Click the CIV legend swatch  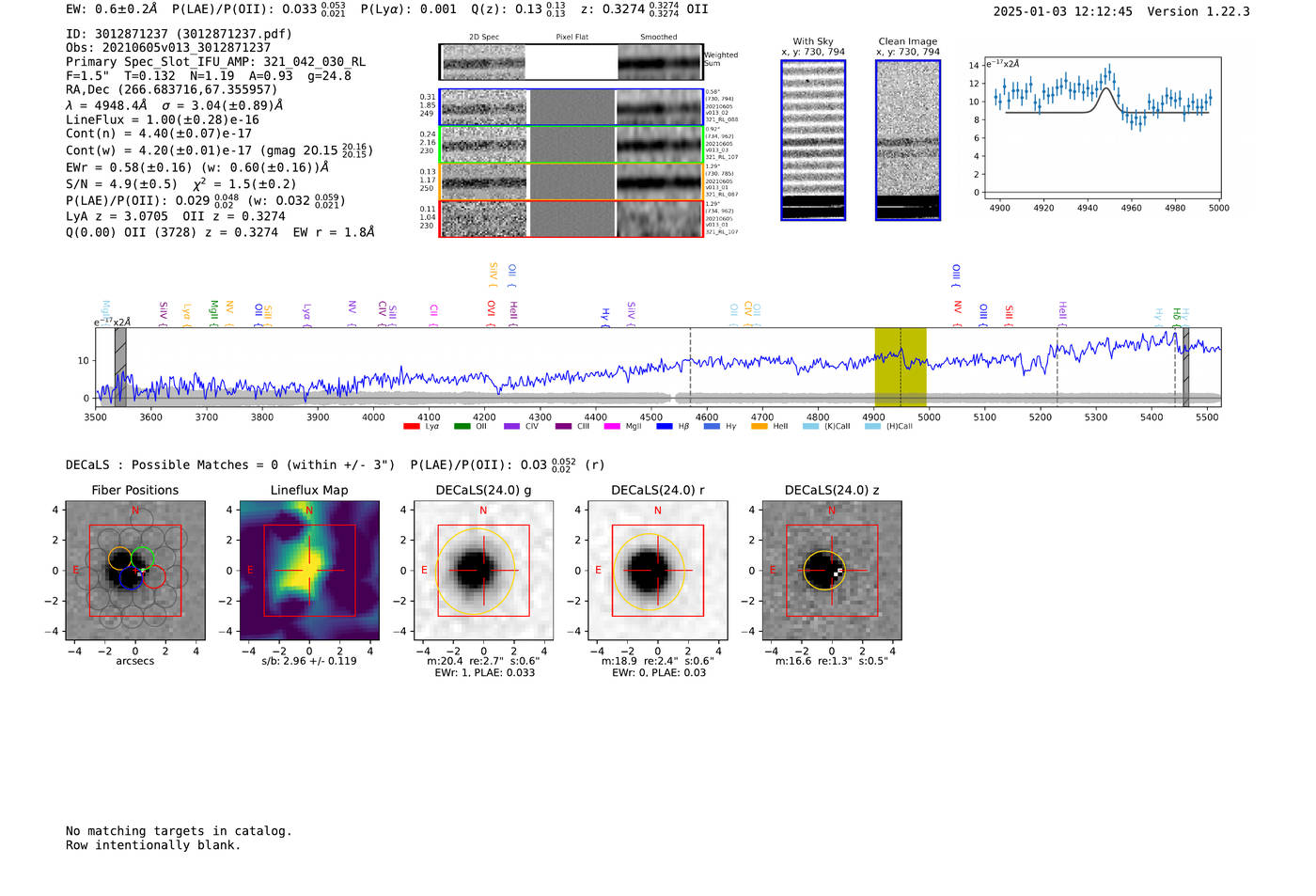511,427
